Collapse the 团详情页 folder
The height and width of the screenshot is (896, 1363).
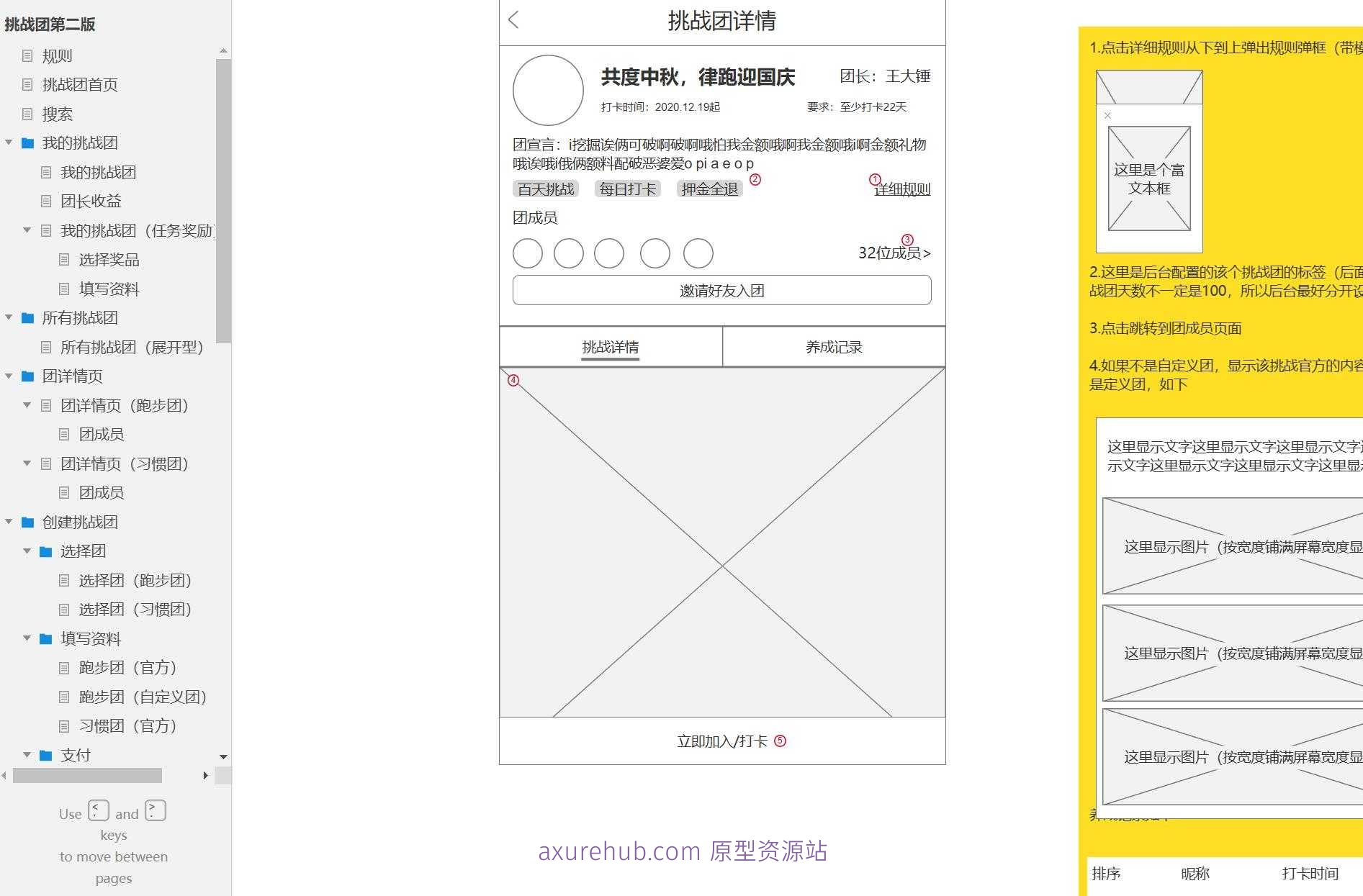pyautogui.click(x=9, y=376)
